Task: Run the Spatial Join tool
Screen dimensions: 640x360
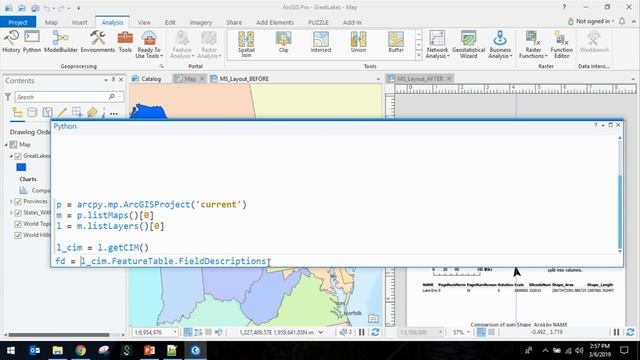Action: (246, 44)
